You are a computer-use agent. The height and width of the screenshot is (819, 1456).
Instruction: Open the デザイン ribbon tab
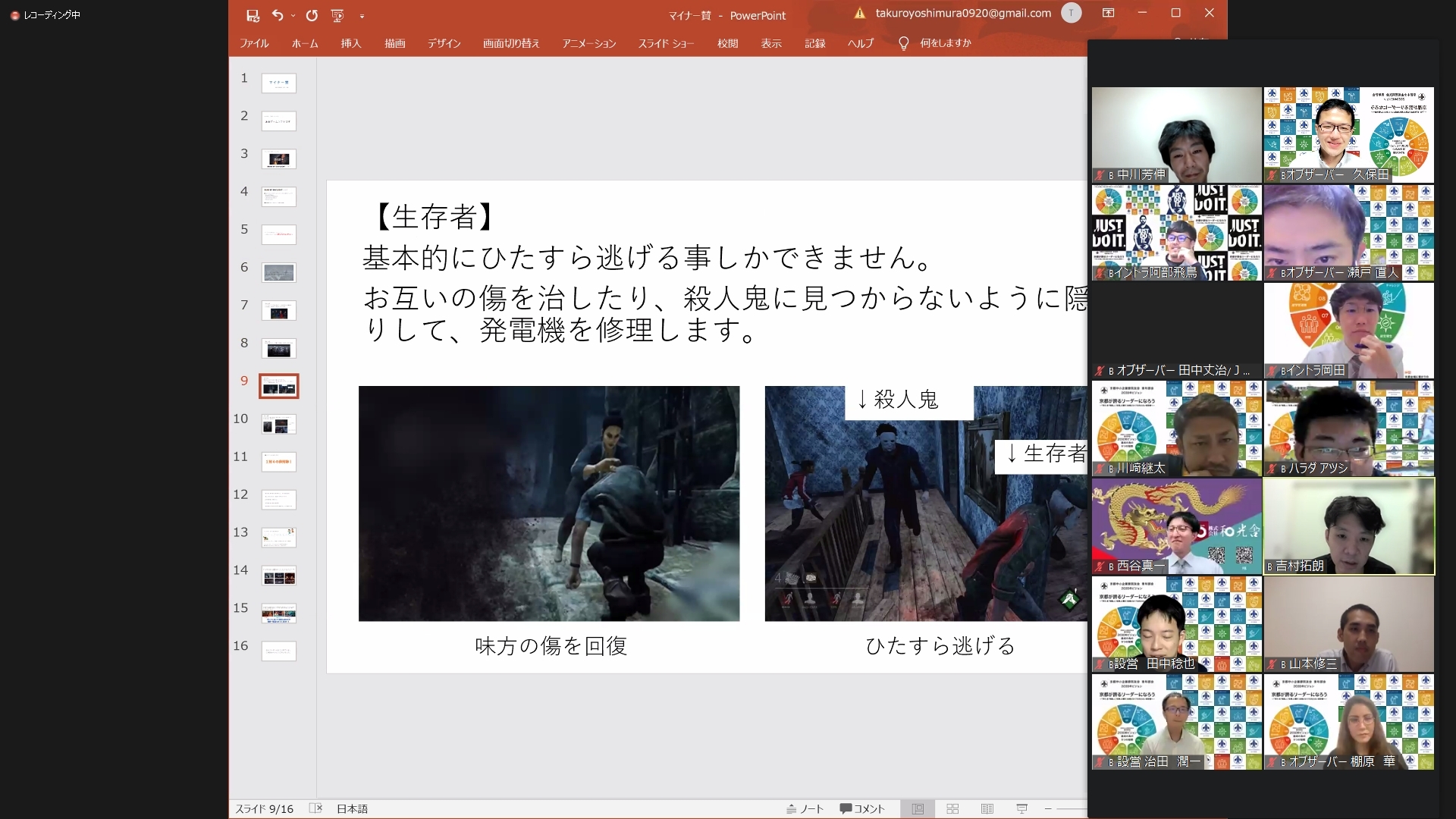point(444,43)
